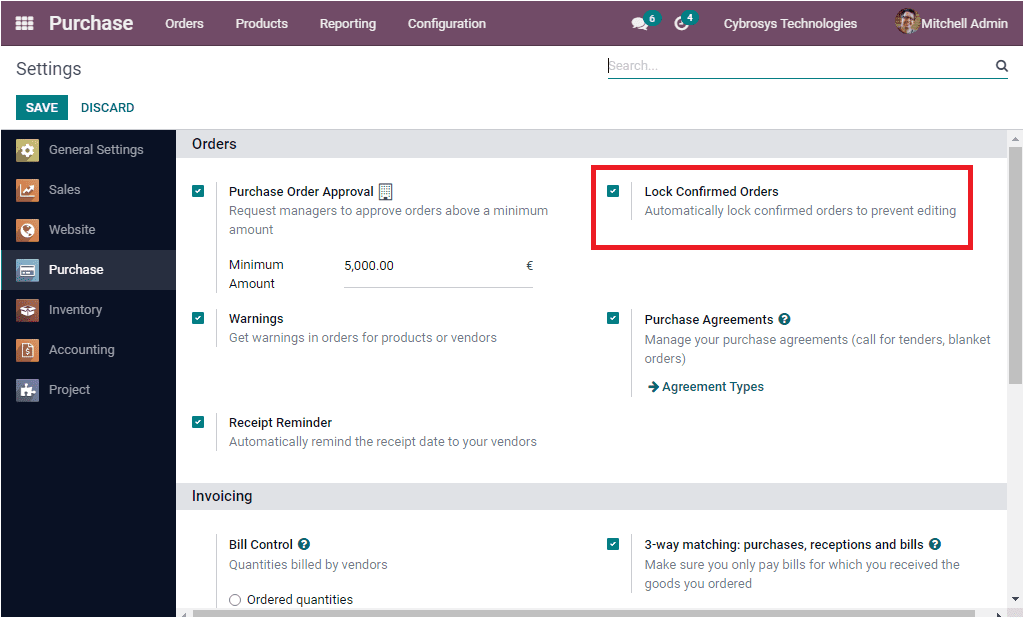Open the Configuration menu
This screenshot has width=1024, height=618.
[446, 23]
